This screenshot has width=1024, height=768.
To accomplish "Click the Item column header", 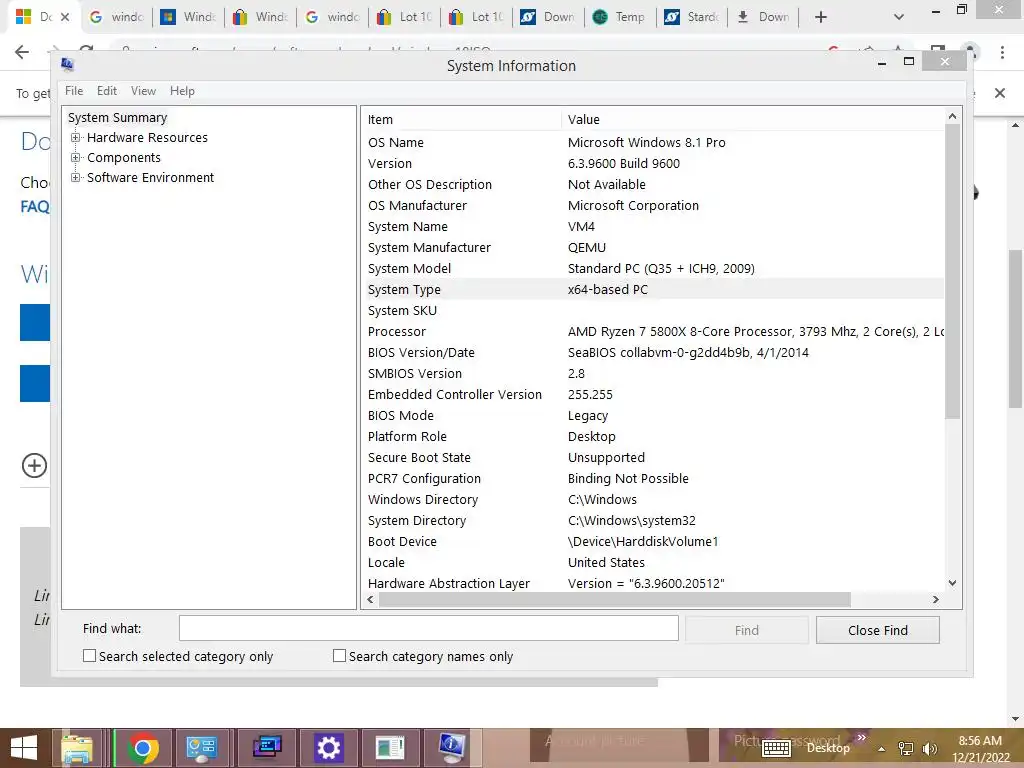I will tap(461, 120).
